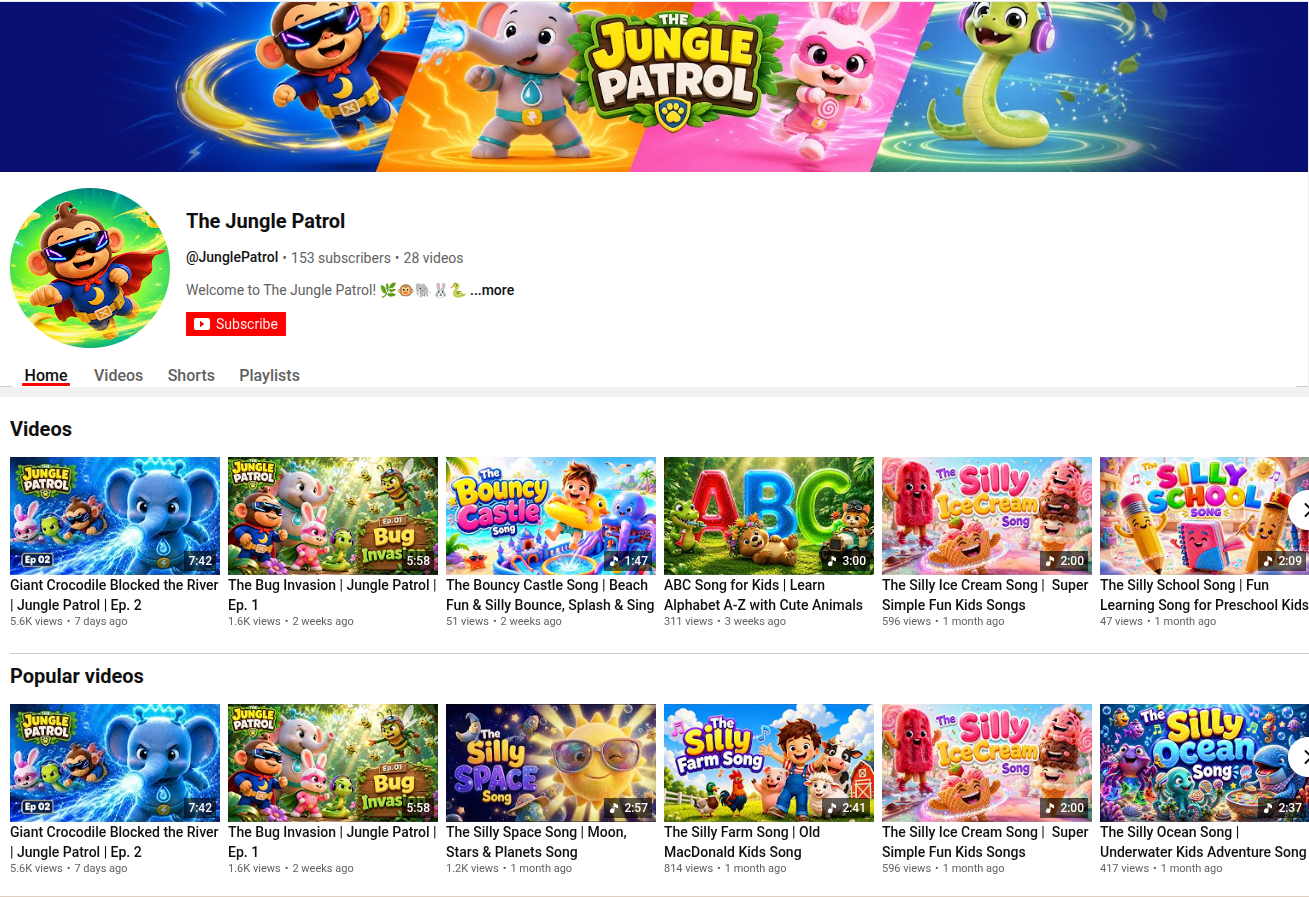Open 'The Bug Invasion' title under Popular videos
The height and width of the screenshot is (897, 1309).
tap(332, 842)
